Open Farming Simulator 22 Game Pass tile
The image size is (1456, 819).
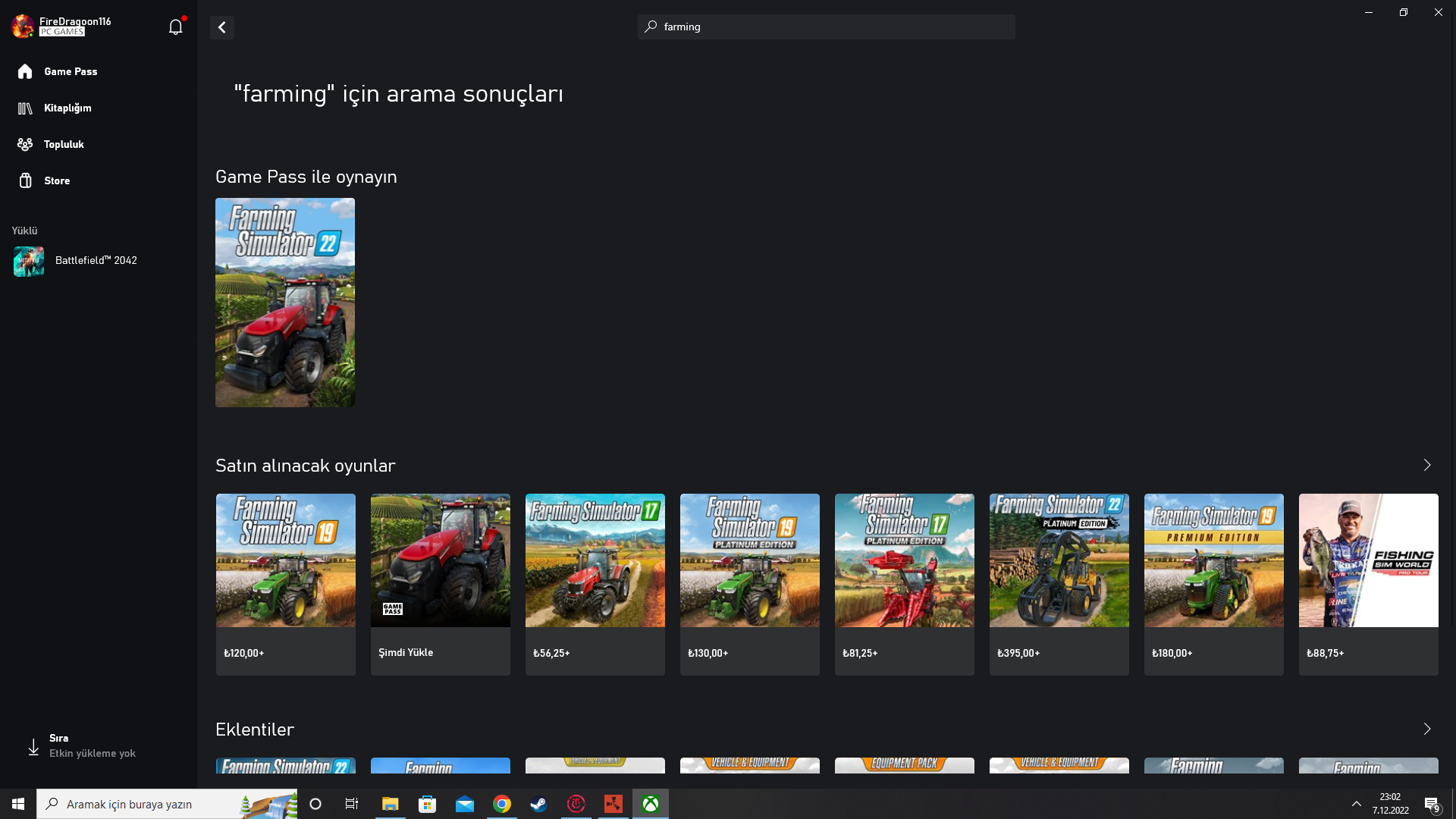tap(285, 303)
